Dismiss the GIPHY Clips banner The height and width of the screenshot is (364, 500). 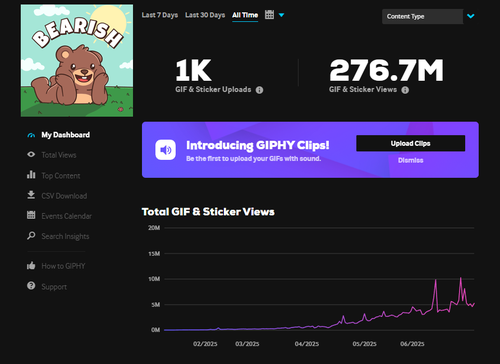click(x=411, y=160)
